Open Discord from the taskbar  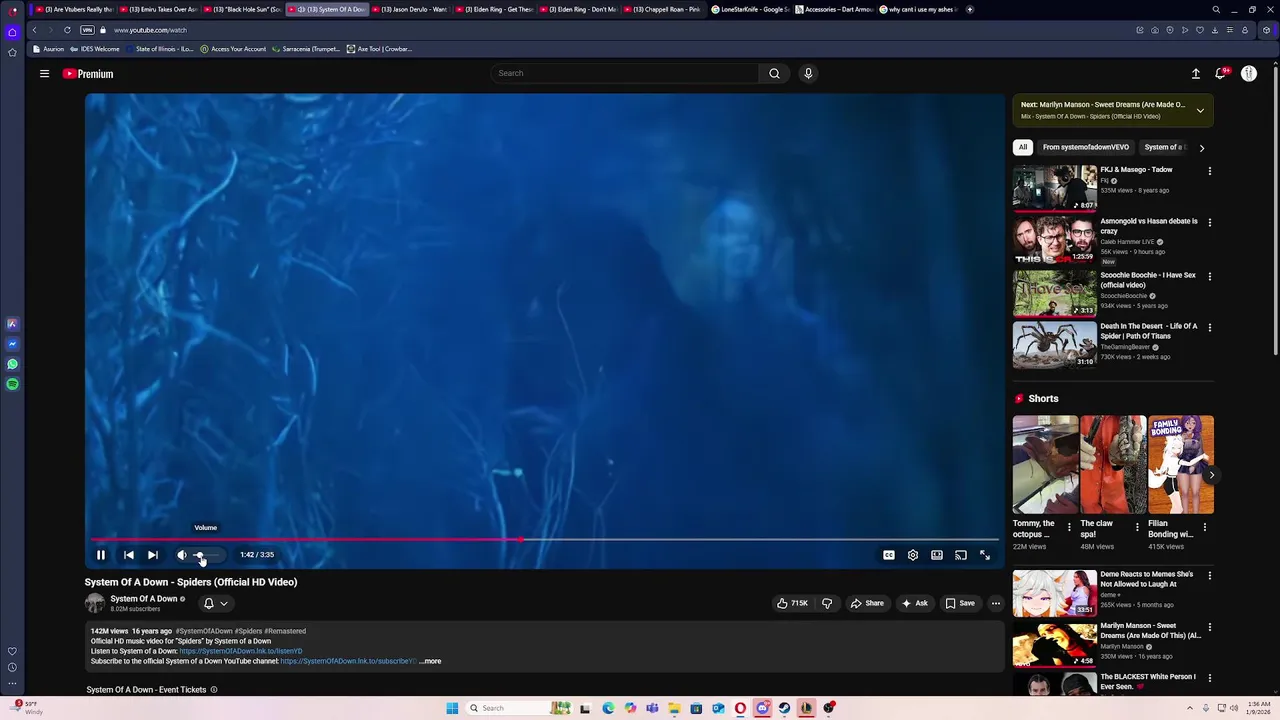762,708
